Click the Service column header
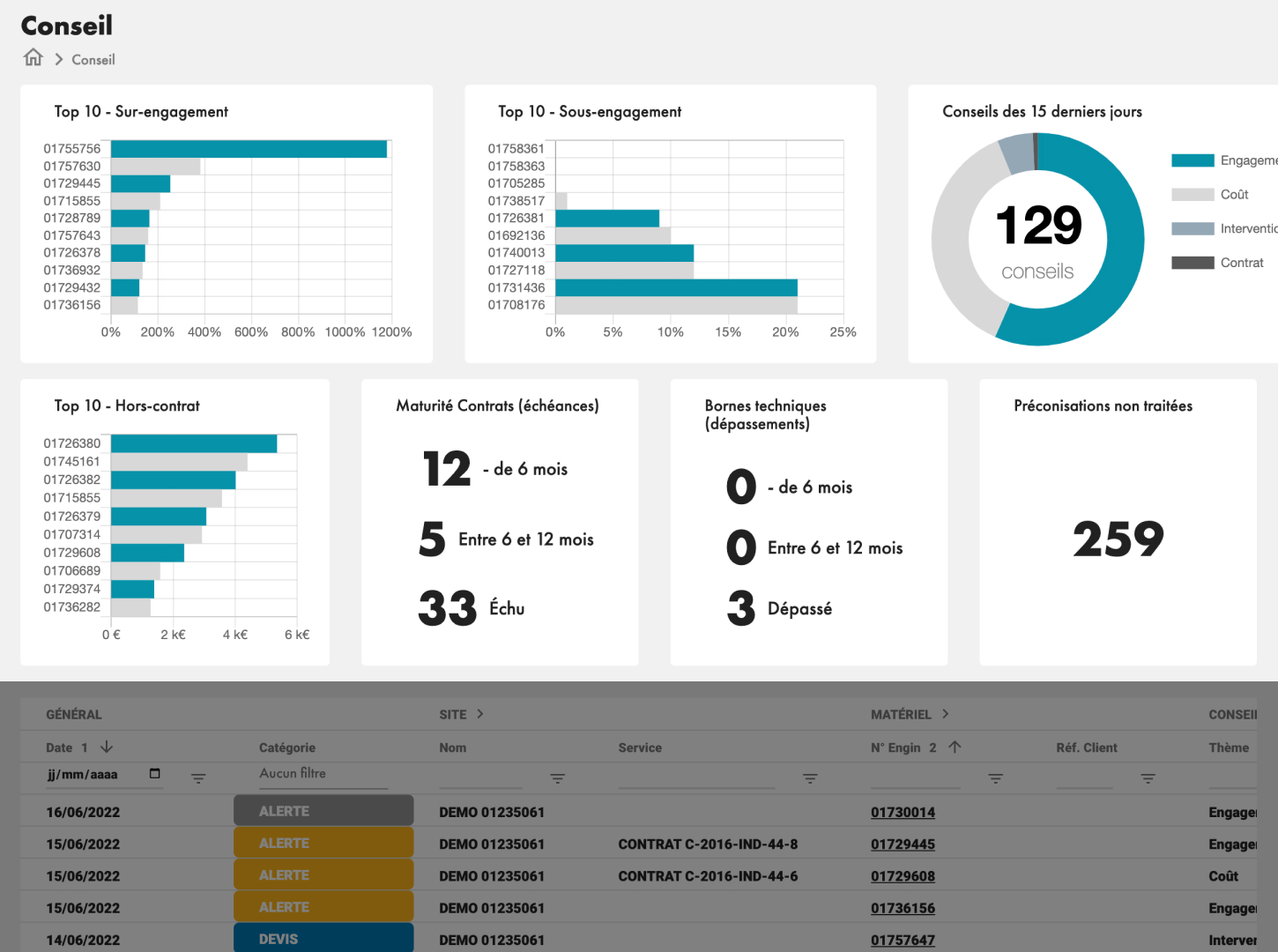The height and width of the screenshot is (952, 1278). tap(640, 747)
